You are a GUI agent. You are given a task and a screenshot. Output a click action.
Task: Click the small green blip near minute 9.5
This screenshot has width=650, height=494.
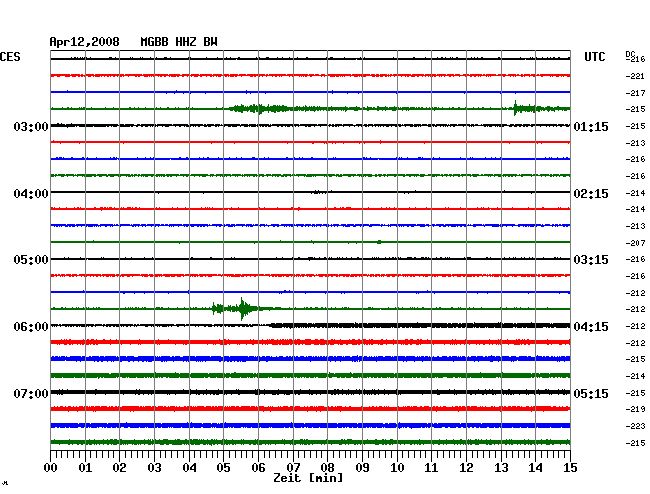coord(379,242)
